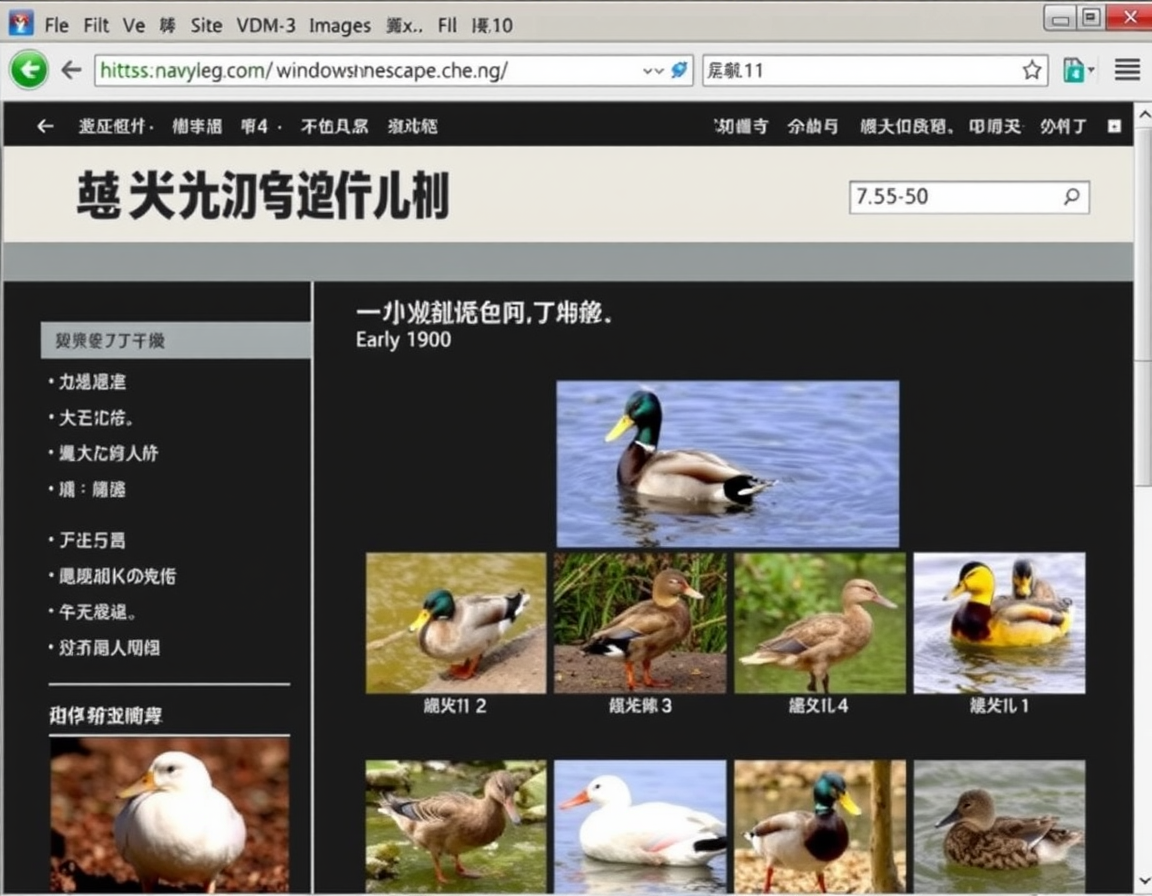Click the page scrollbar down arrow
The width and height of the screenshot is (1152, 896).
tap(1143, 881)
